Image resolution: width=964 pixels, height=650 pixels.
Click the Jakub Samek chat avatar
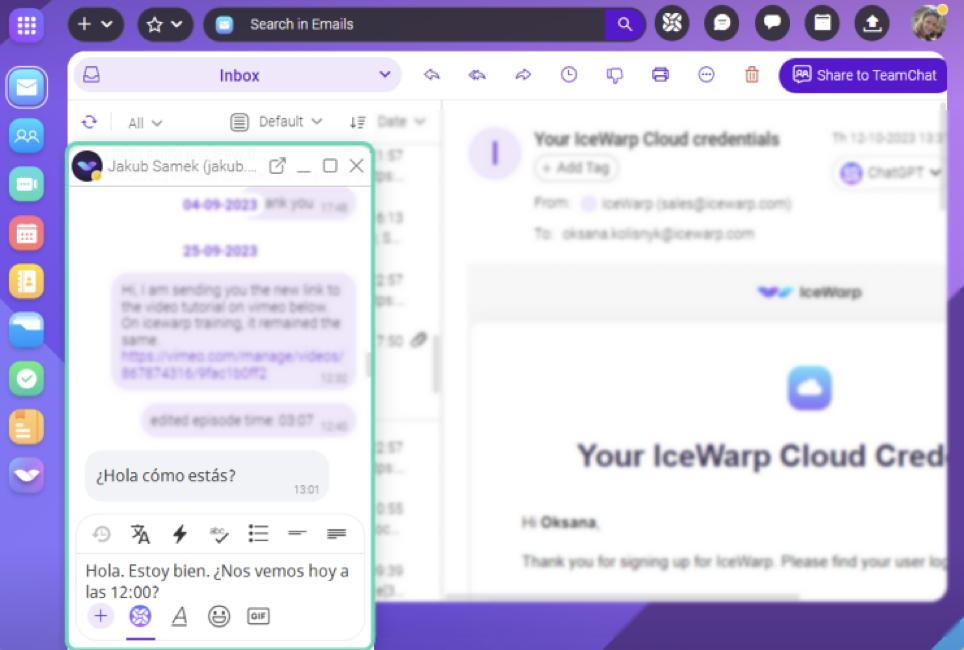pos(87,166)
